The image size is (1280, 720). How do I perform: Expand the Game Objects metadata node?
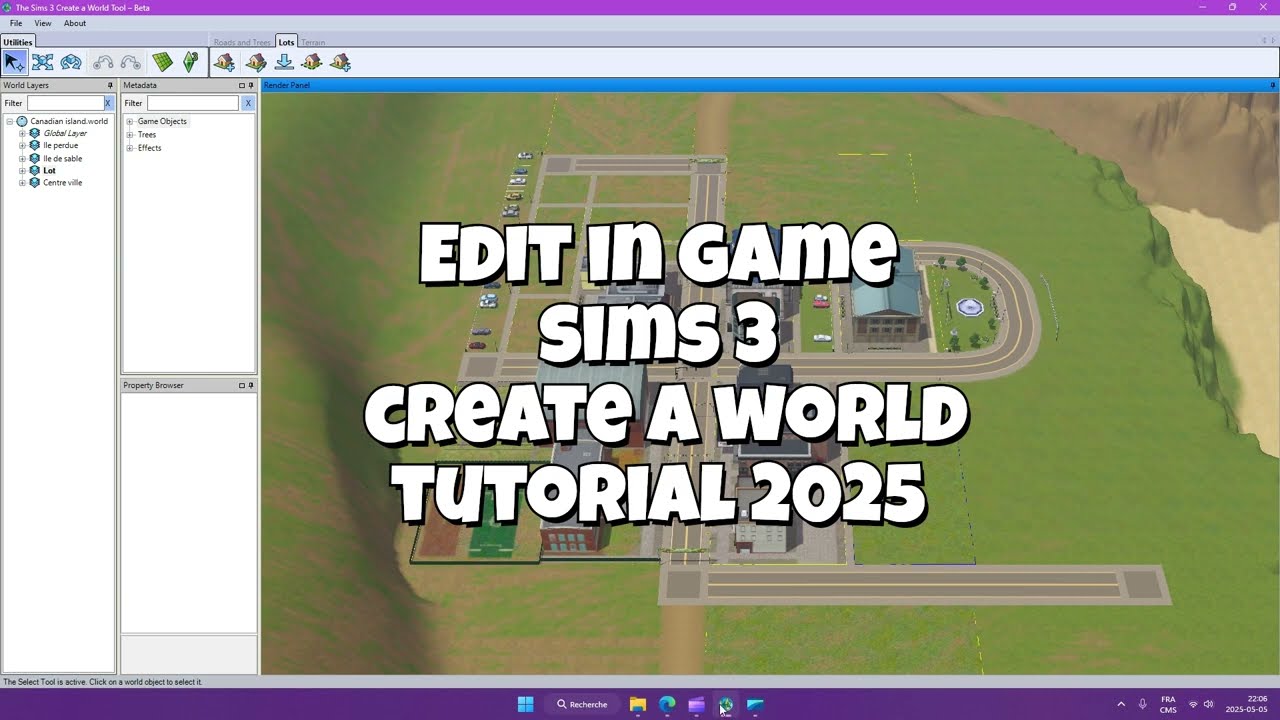[129, 121]
